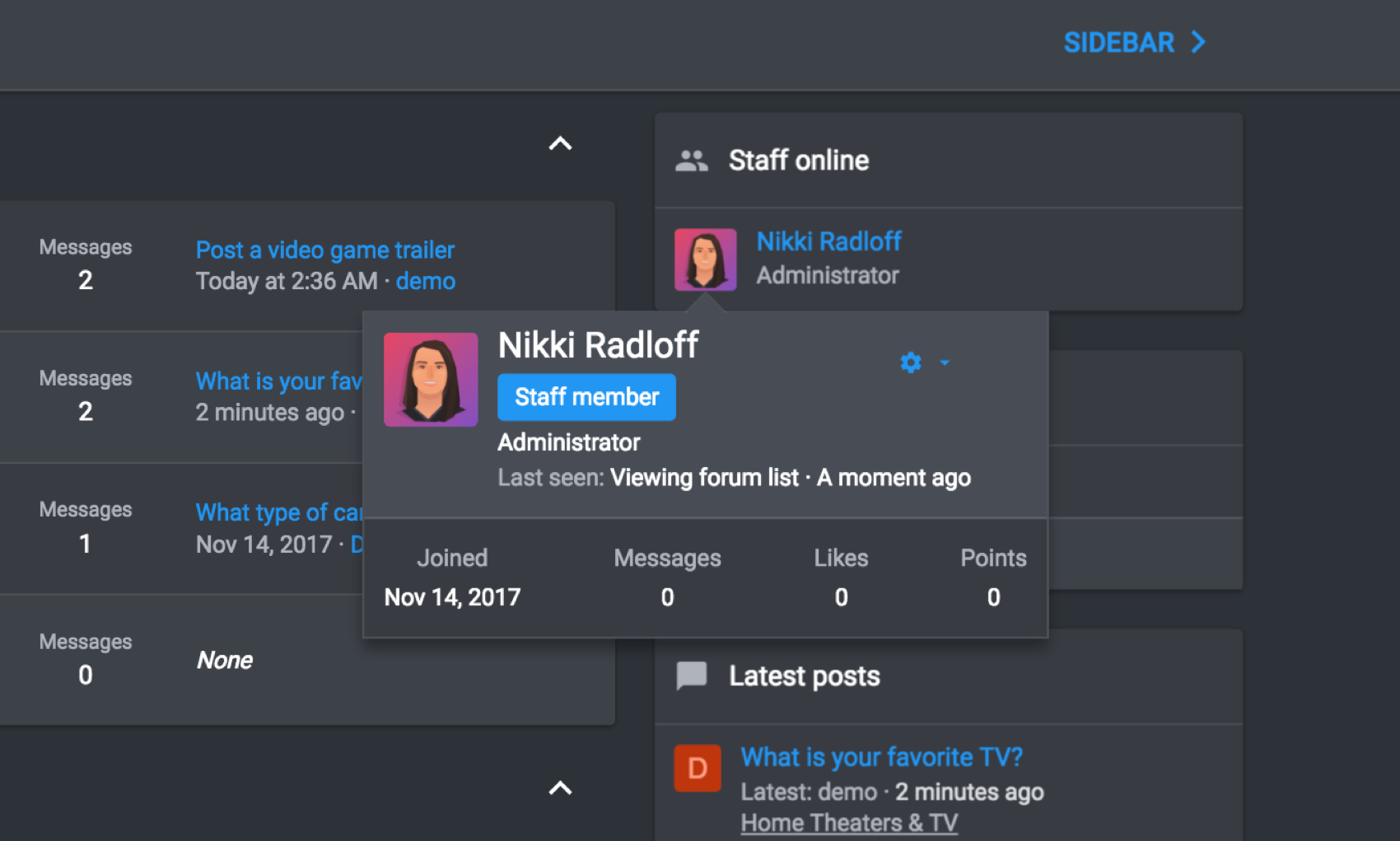Viewport: 1400px width, 841px height.
Task: Click the gear icon in profile popup
Action: pos(910,362)
